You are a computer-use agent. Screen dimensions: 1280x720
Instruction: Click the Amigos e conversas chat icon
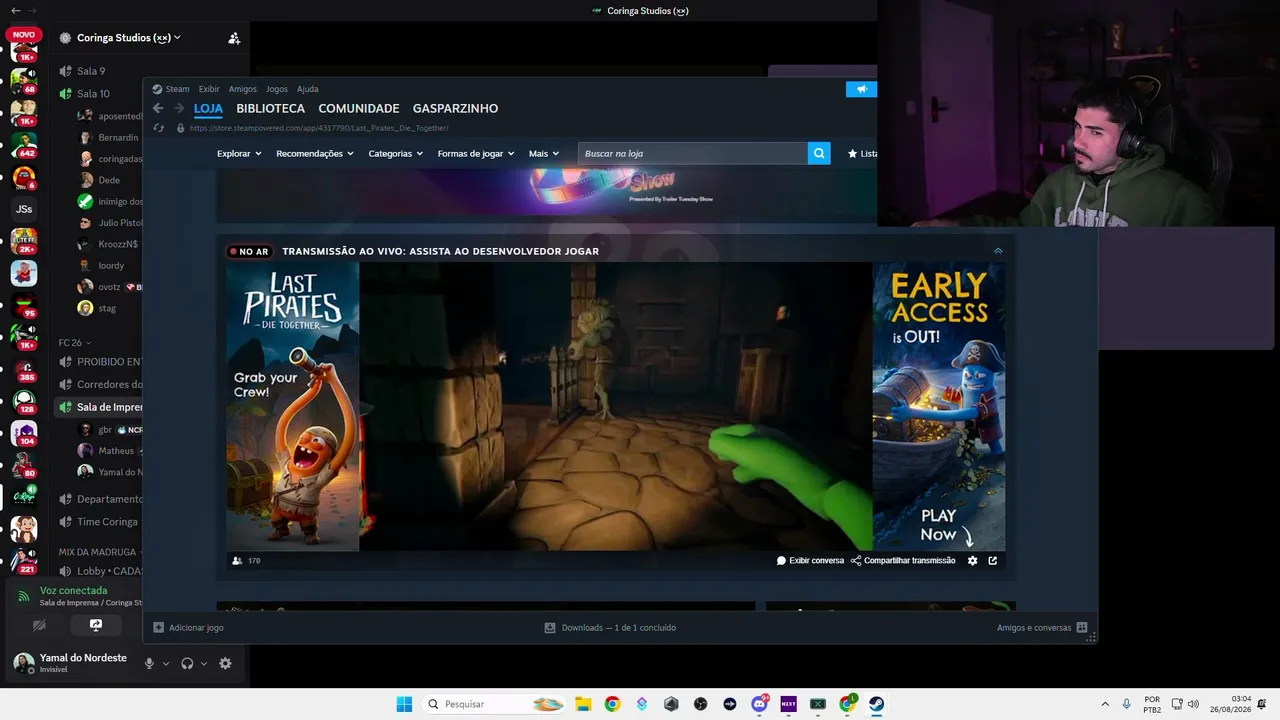(1081, 628)
